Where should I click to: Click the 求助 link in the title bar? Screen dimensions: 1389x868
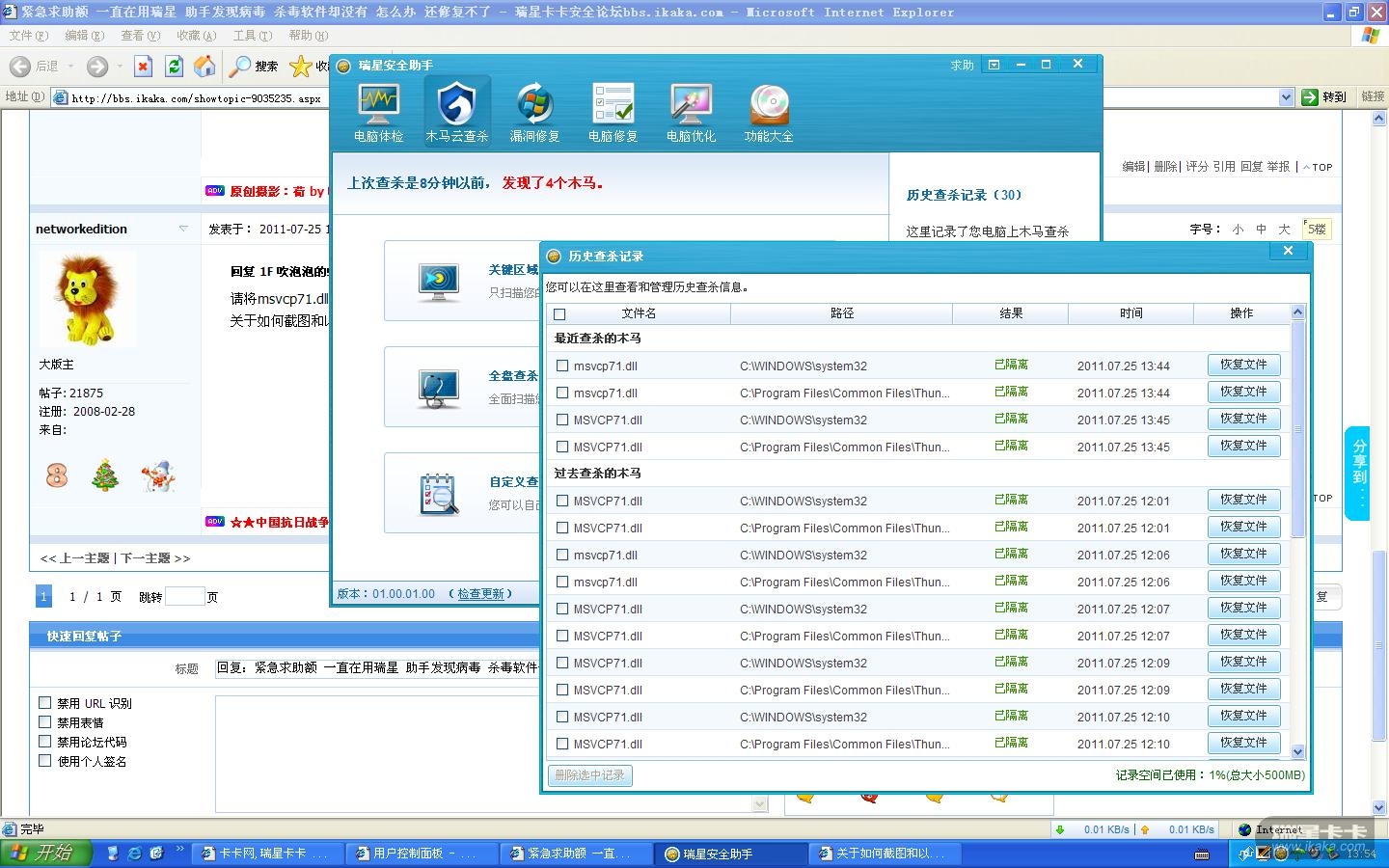pos(962,66)
